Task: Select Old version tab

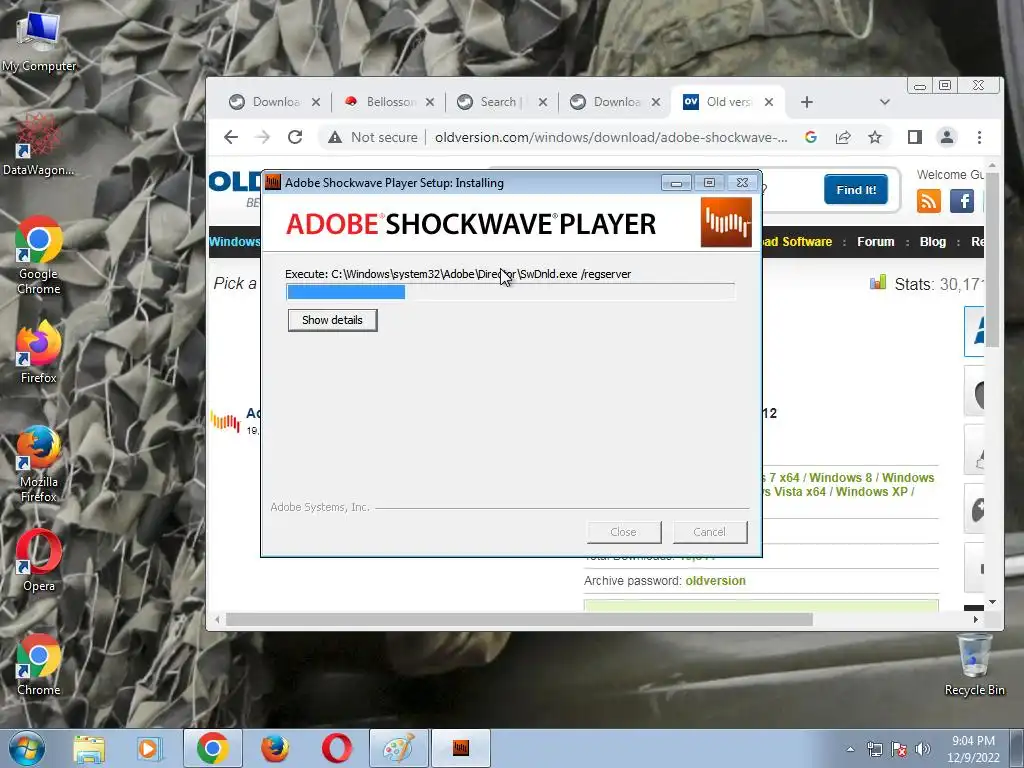Action: pos(718,102)
